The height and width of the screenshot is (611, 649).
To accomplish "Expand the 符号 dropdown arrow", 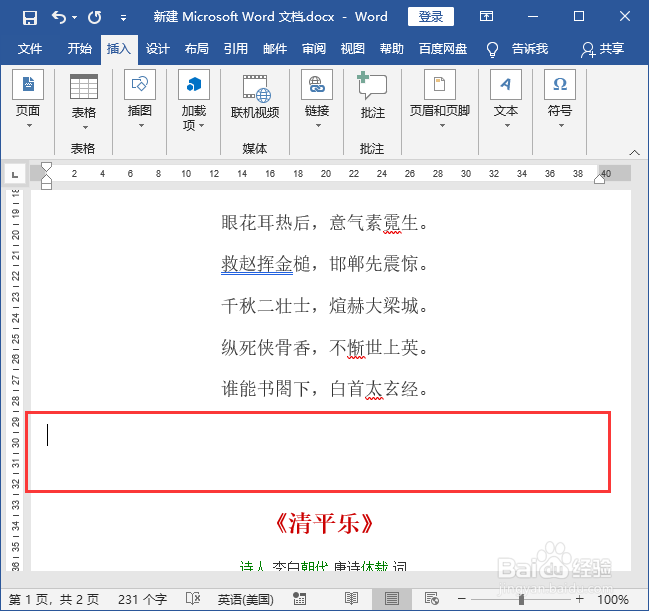I will (x=561, y=125).
